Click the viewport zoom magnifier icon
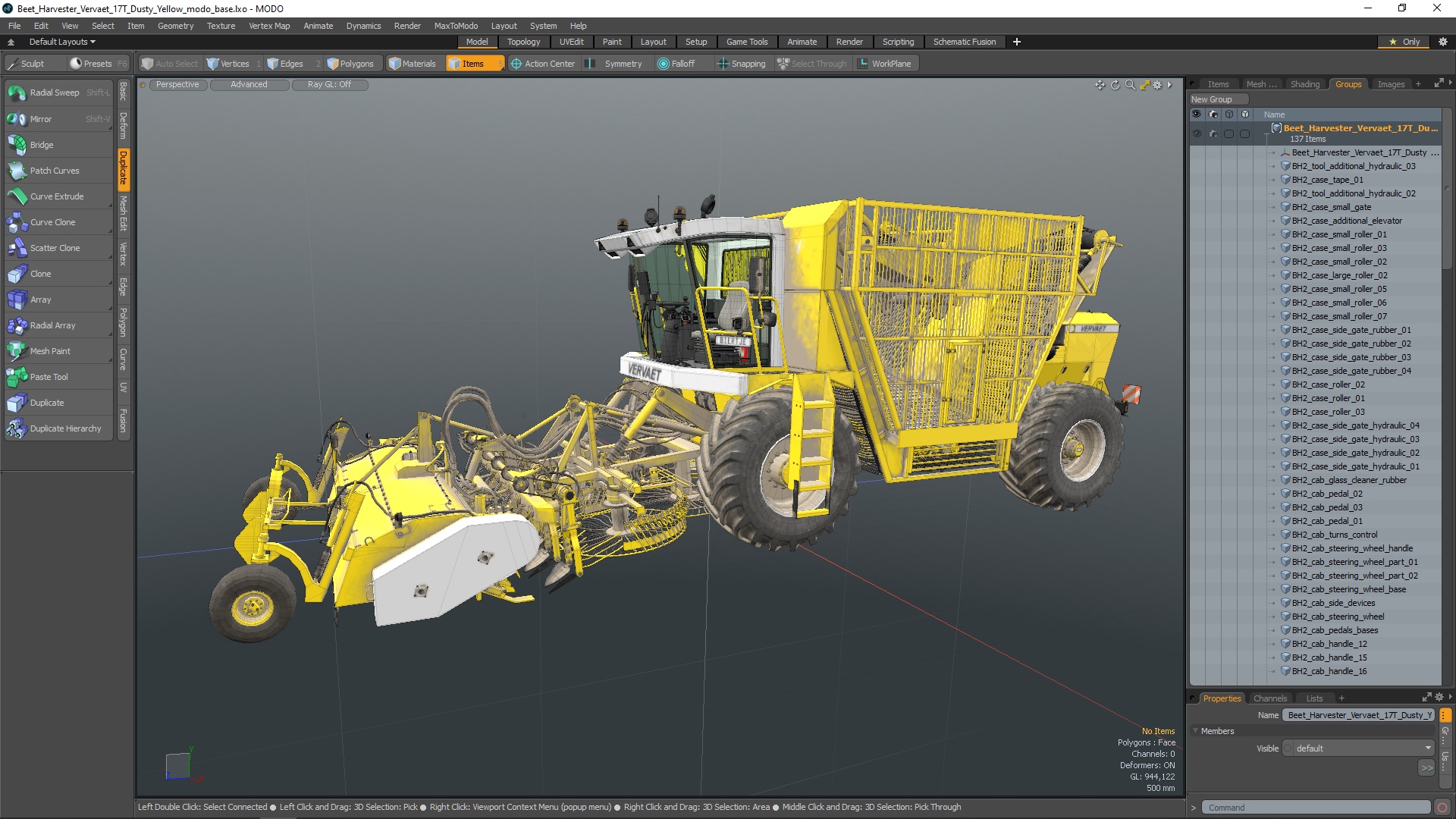The image size is (1456, 819). (x=1130, y=85)
